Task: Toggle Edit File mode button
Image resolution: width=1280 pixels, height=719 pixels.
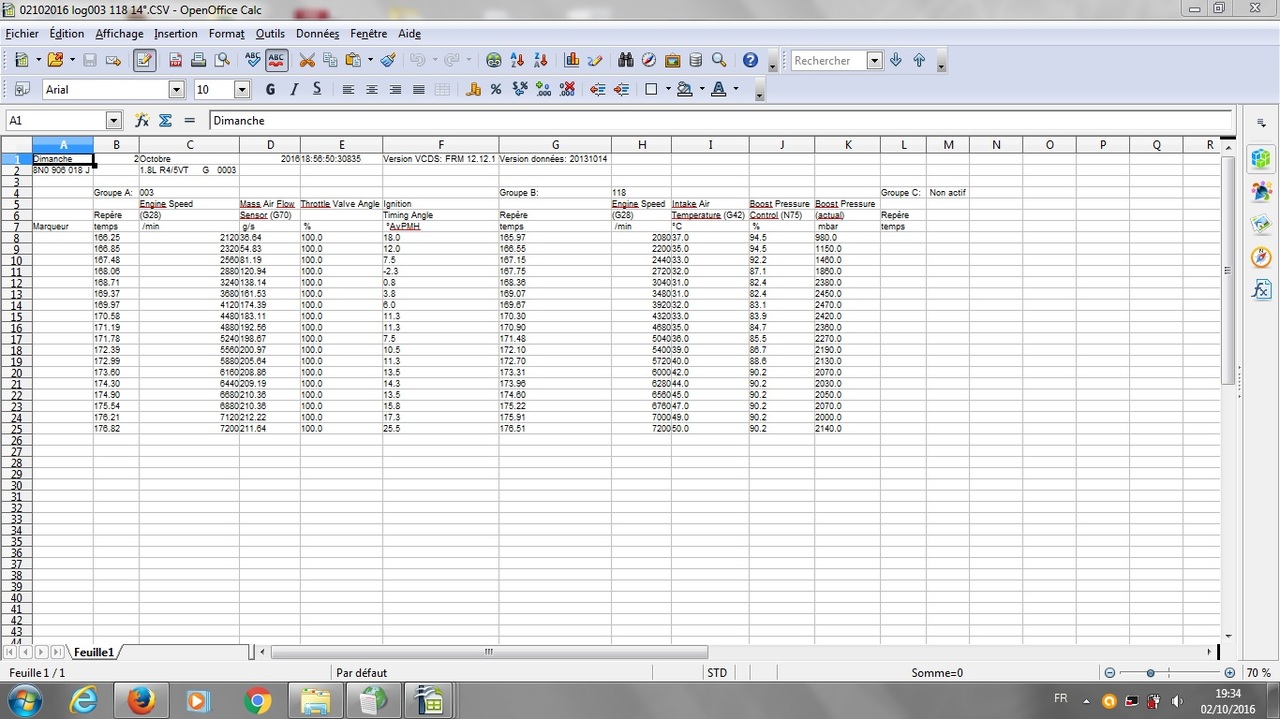Action: coord(144,60)
